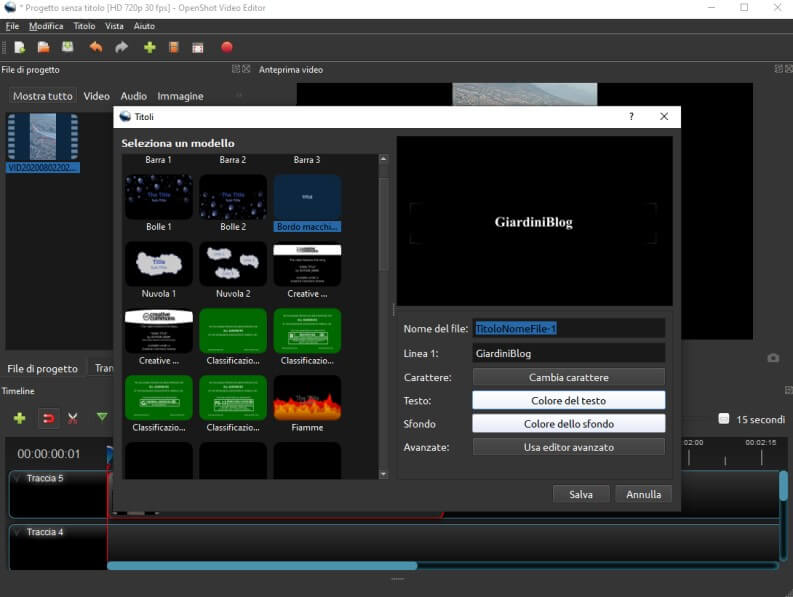Redo with the grey arrow icon
This screenshot has height=597, width=793.
tap(121, 48)
